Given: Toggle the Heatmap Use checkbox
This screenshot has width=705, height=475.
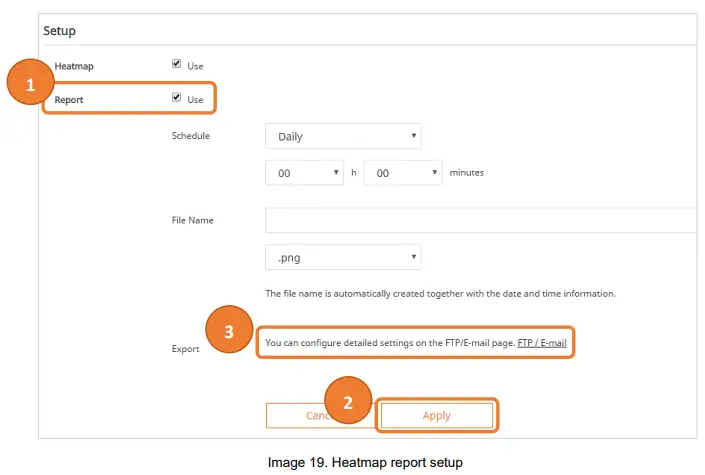Looking at the screenshot, I should 177,65.
